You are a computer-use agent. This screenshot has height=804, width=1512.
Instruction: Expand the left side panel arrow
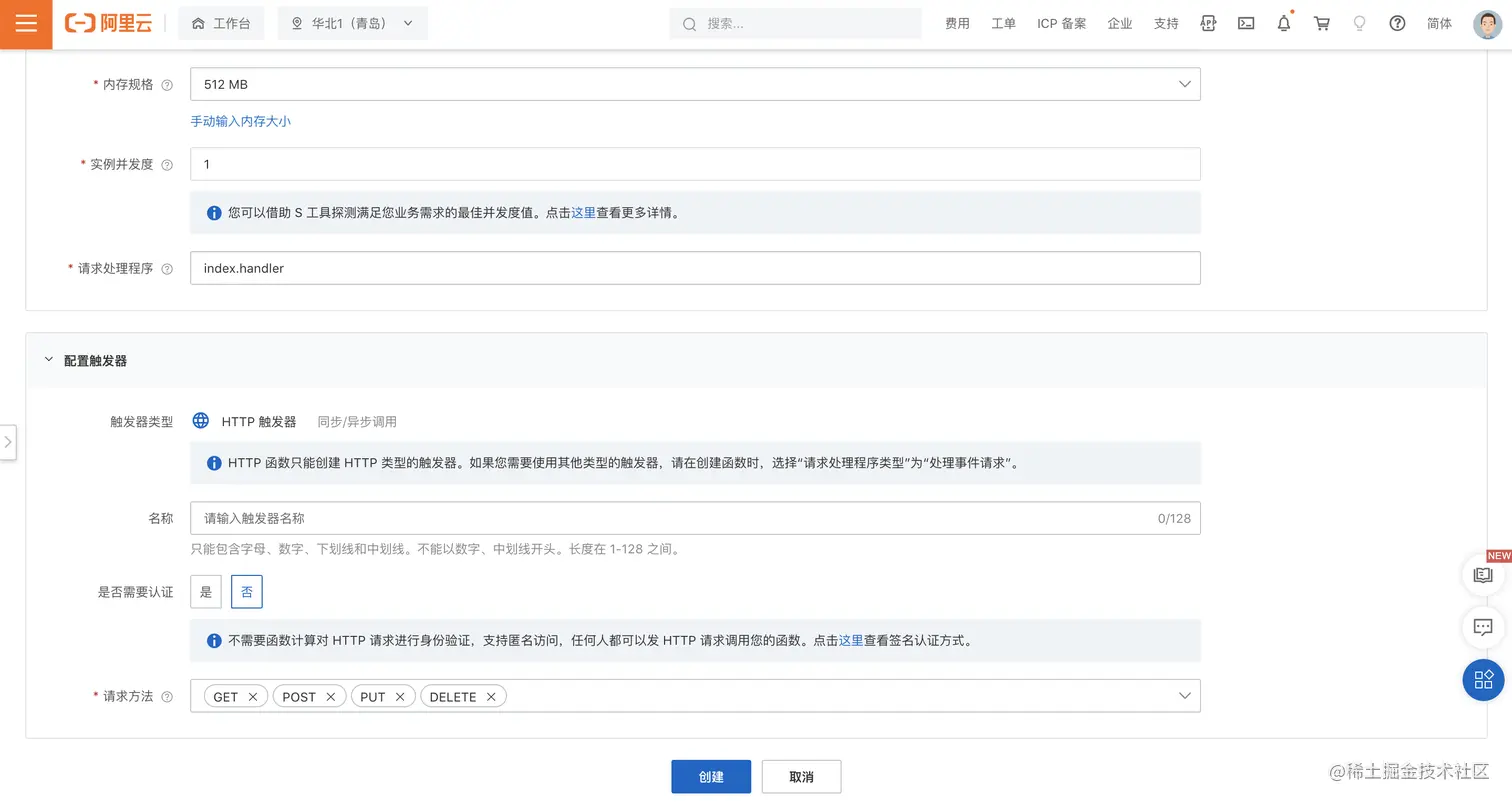8,442
